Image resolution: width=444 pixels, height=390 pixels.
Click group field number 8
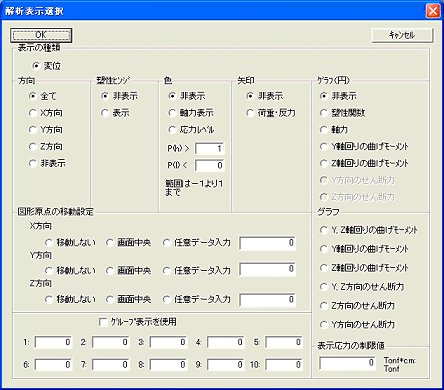click(169, 365)
